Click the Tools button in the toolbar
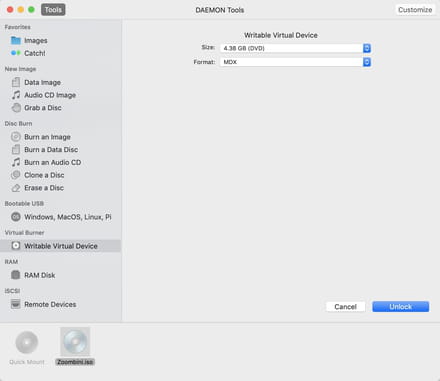 coord(53,10)
